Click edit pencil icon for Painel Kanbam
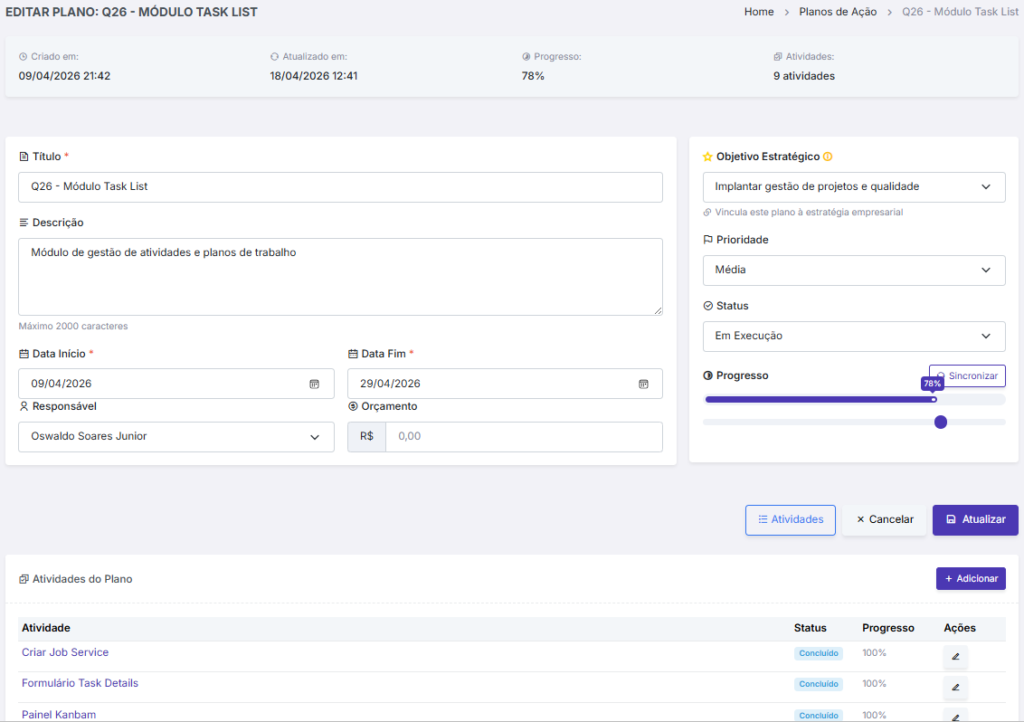This screenshot has width=1024, height=722. [x=955, y=714]
